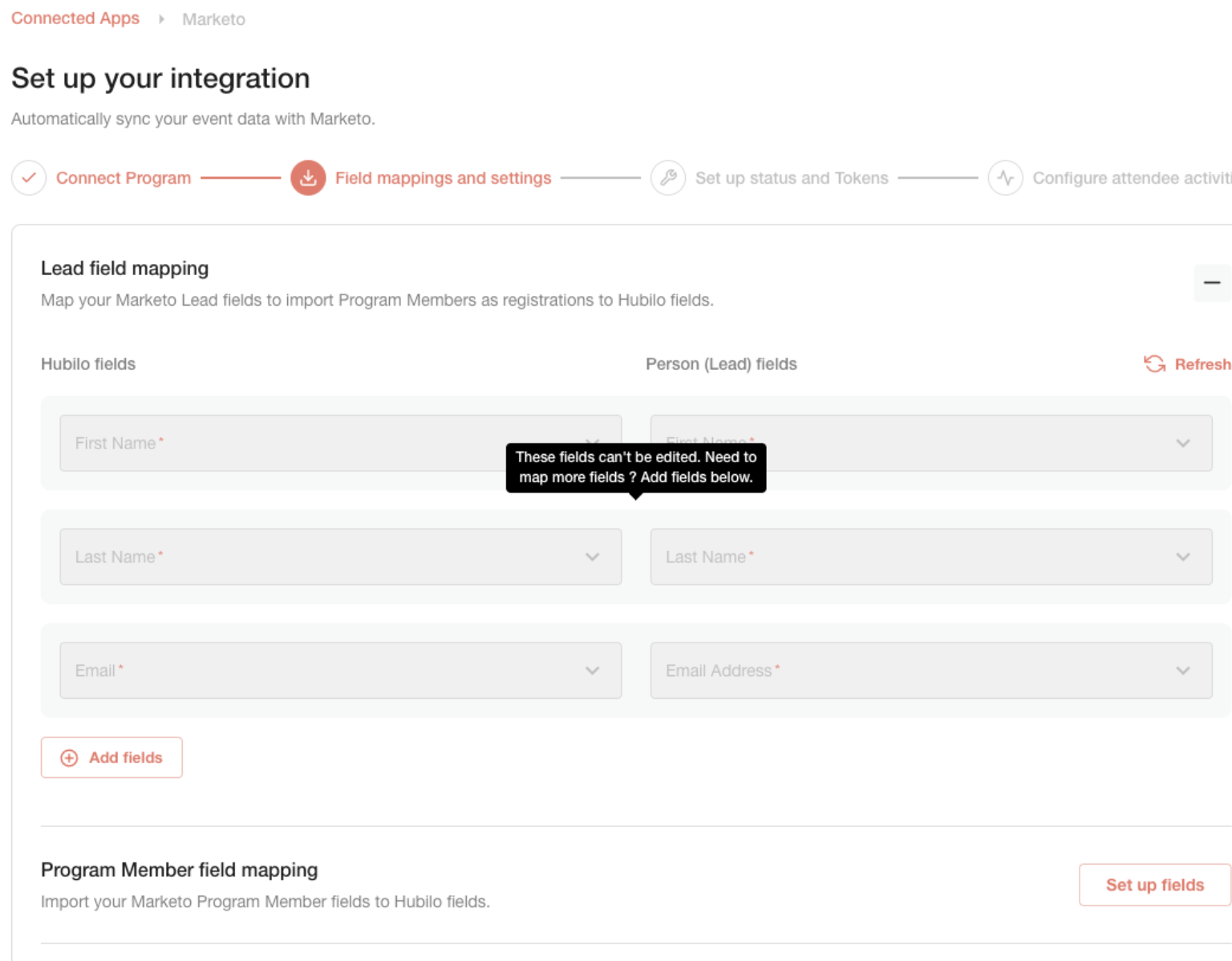The image size is (1232, 961).
Task: Open the Hubilo First Name dropdown
Action: [341, 443]
